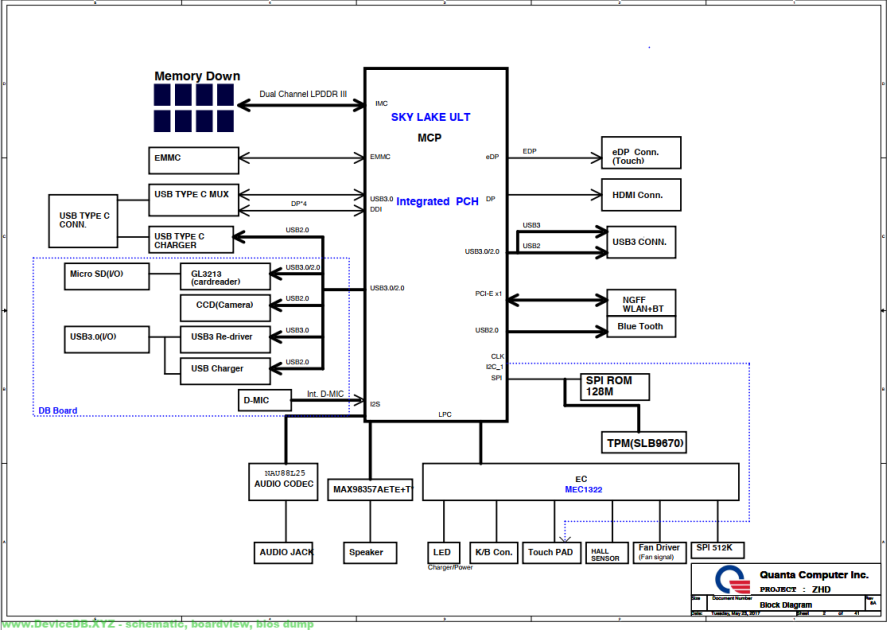Click the Speaker box
894x630 pixels.
(x=370, y=552)
